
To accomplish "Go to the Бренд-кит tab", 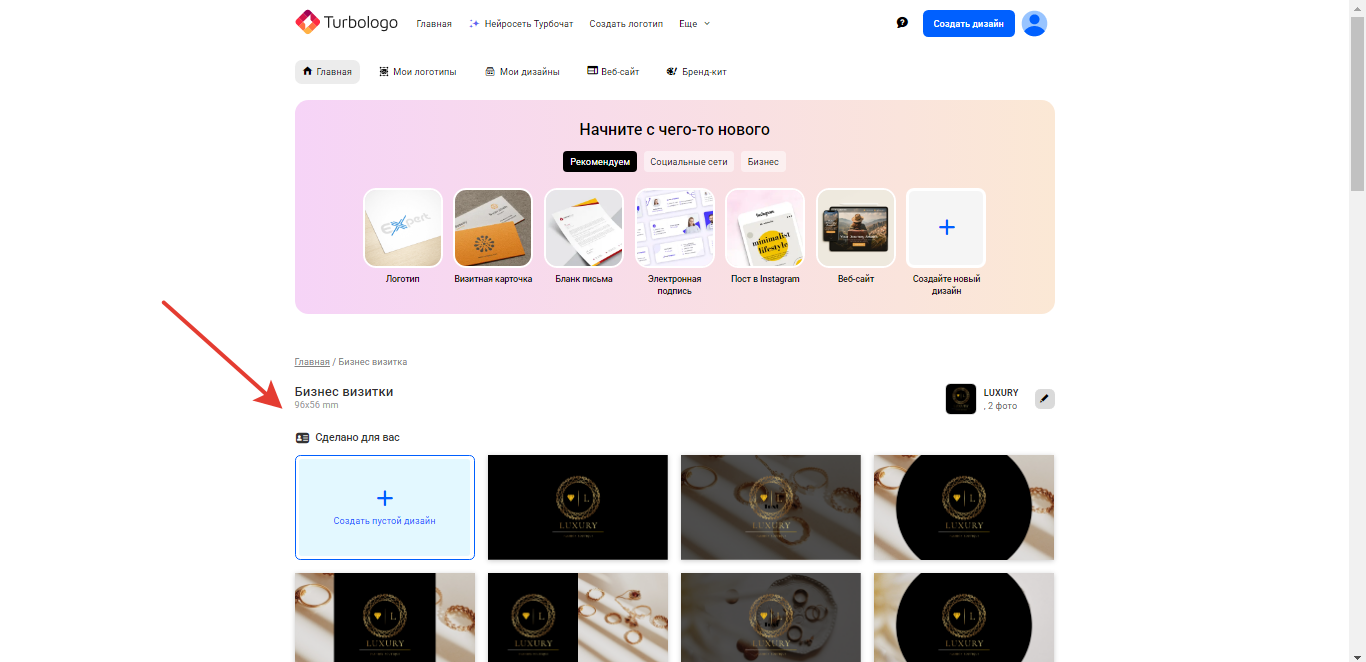I will coord(697,72).
